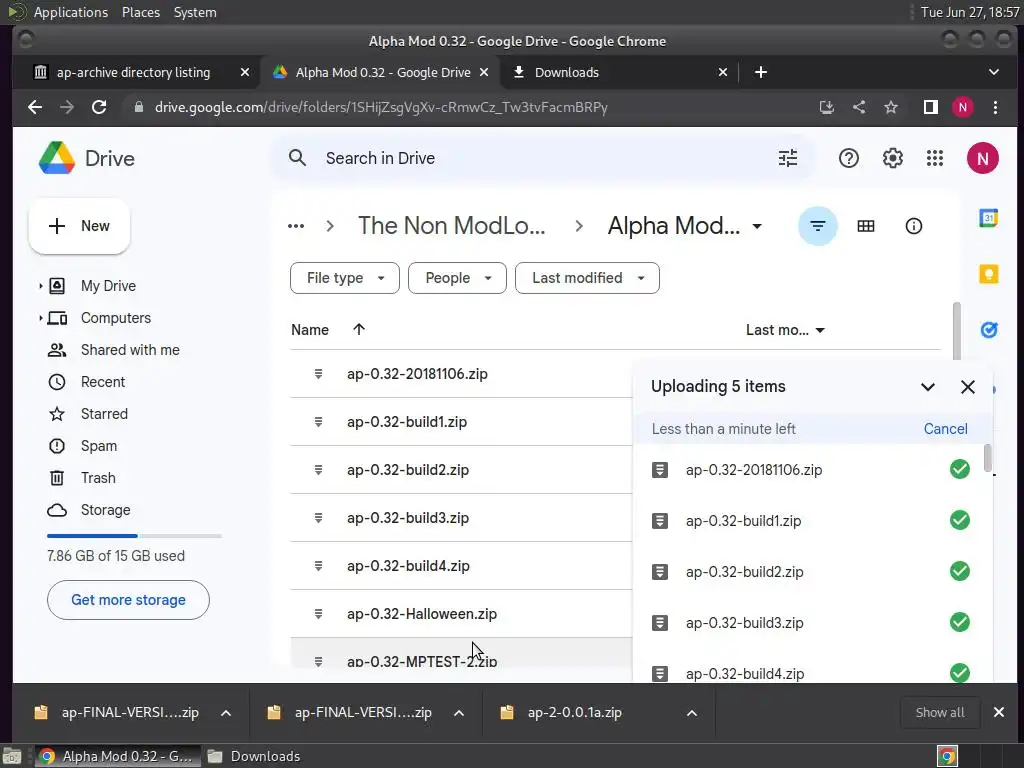
Task: Go to The Non ModLo... breadcrumb folder
Action: [451, 226]
